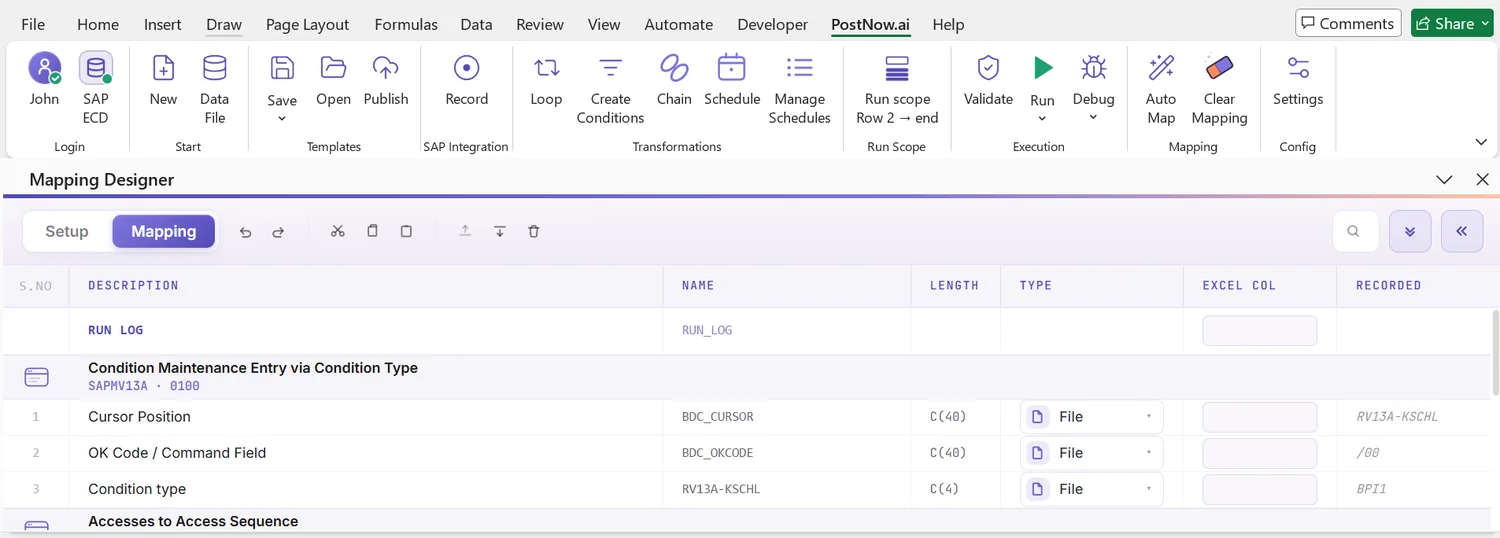Image resolution: width=1500 pixels, height=538 pixels.
Task: Click the mapping grid vertical scrollbar
Action: tap(1495, 352)
